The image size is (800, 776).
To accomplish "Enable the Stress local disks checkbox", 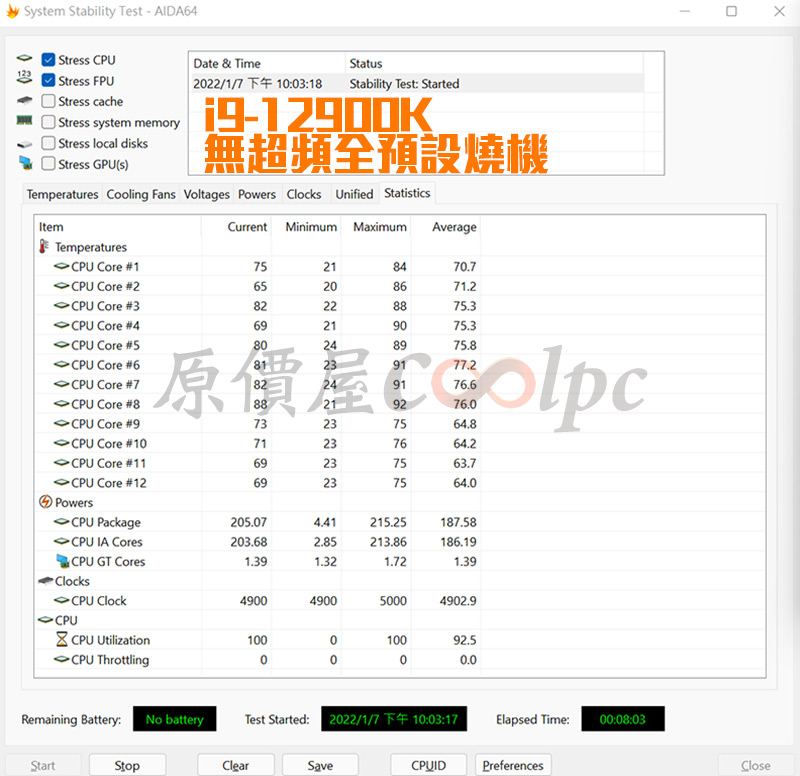I will [48, 143].
